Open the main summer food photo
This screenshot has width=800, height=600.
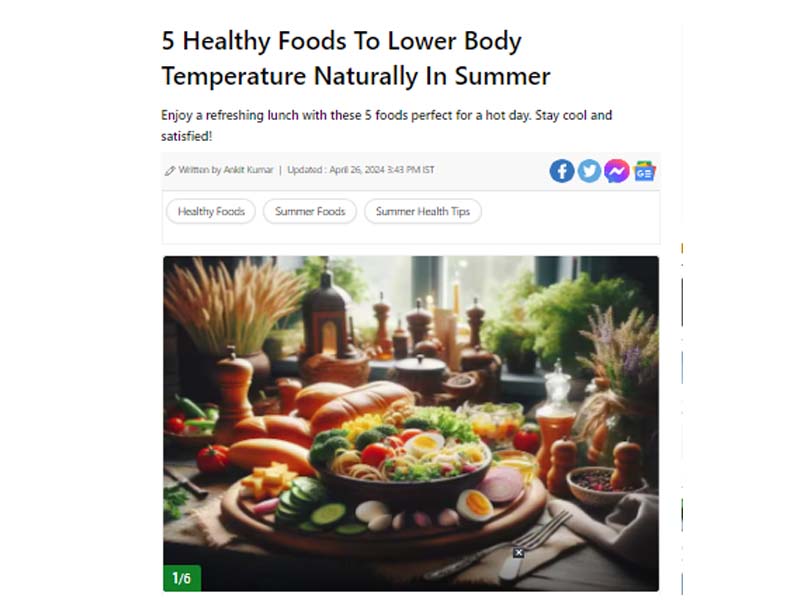coord(411,423)
